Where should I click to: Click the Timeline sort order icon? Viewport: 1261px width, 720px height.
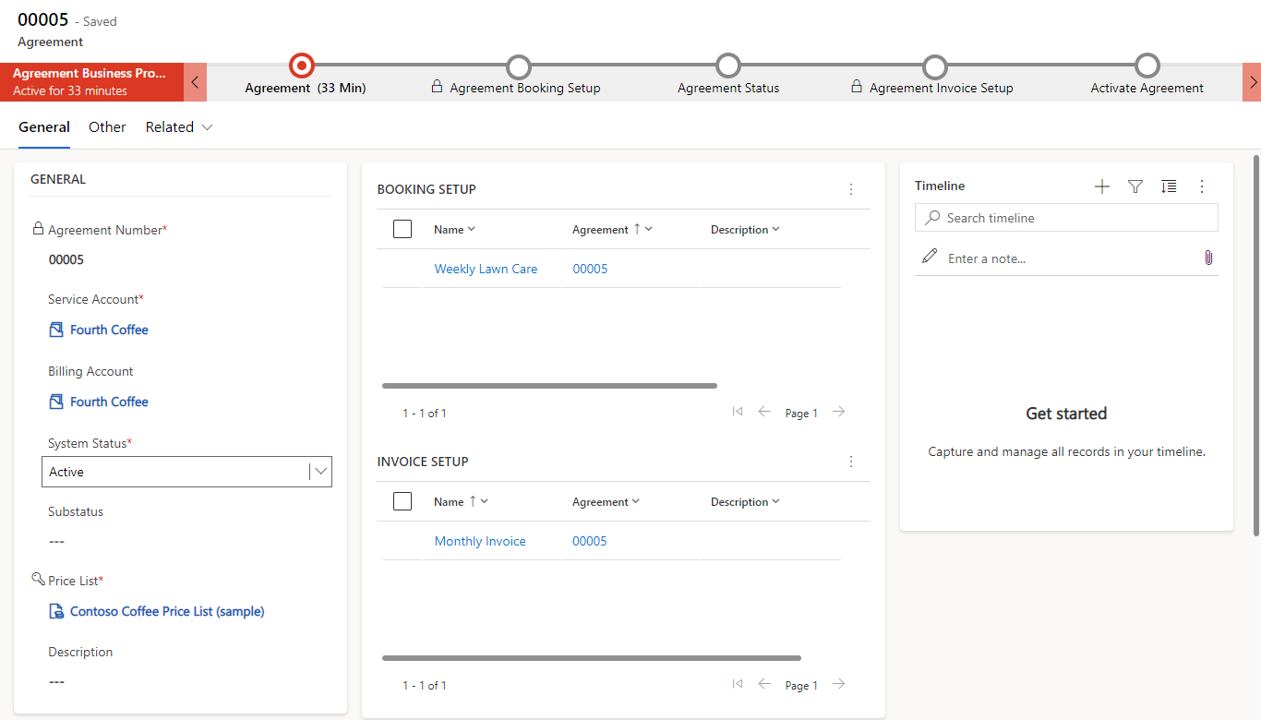pos(1168,186)
